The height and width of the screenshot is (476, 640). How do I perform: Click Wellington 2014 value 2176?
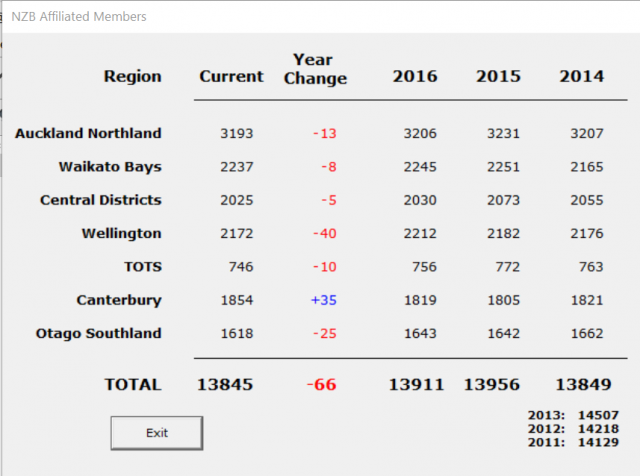(587, 234)
